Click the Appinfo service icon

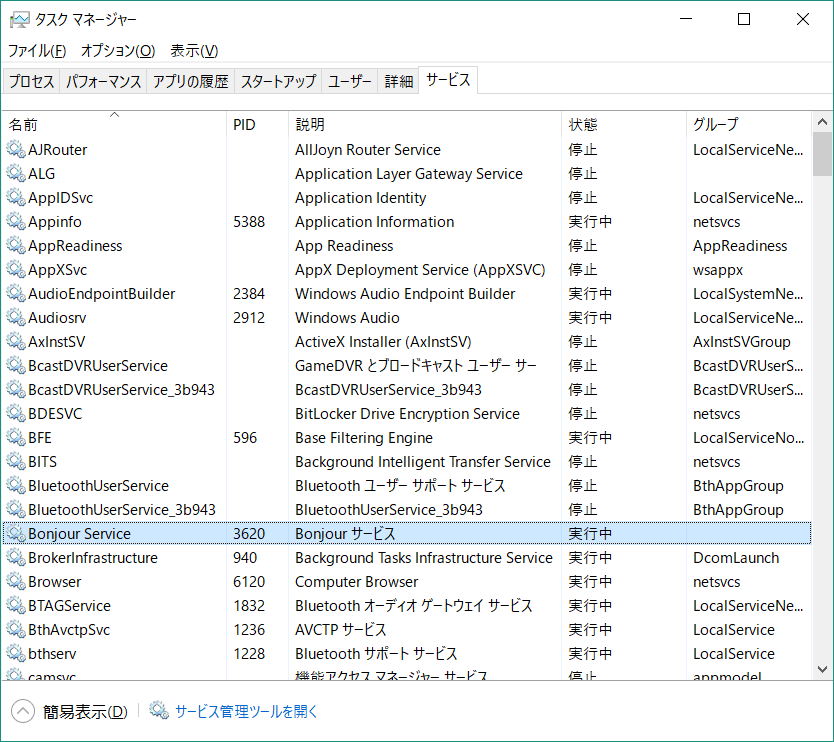click(16, 221)
